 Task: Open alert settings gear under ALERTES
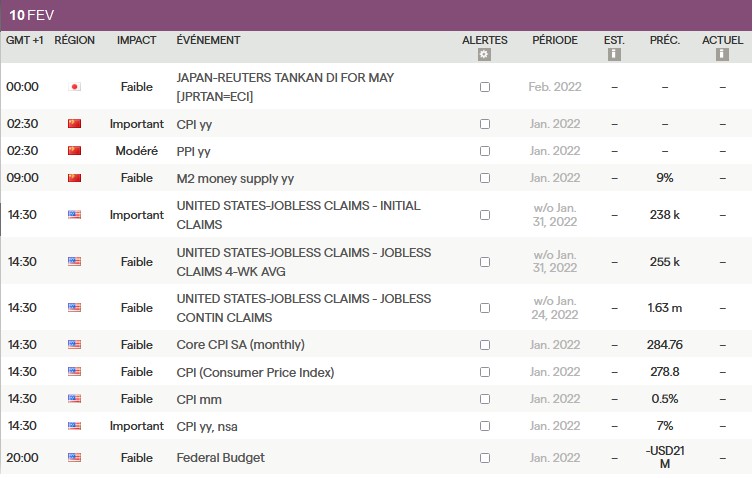[x=485, y=55]
